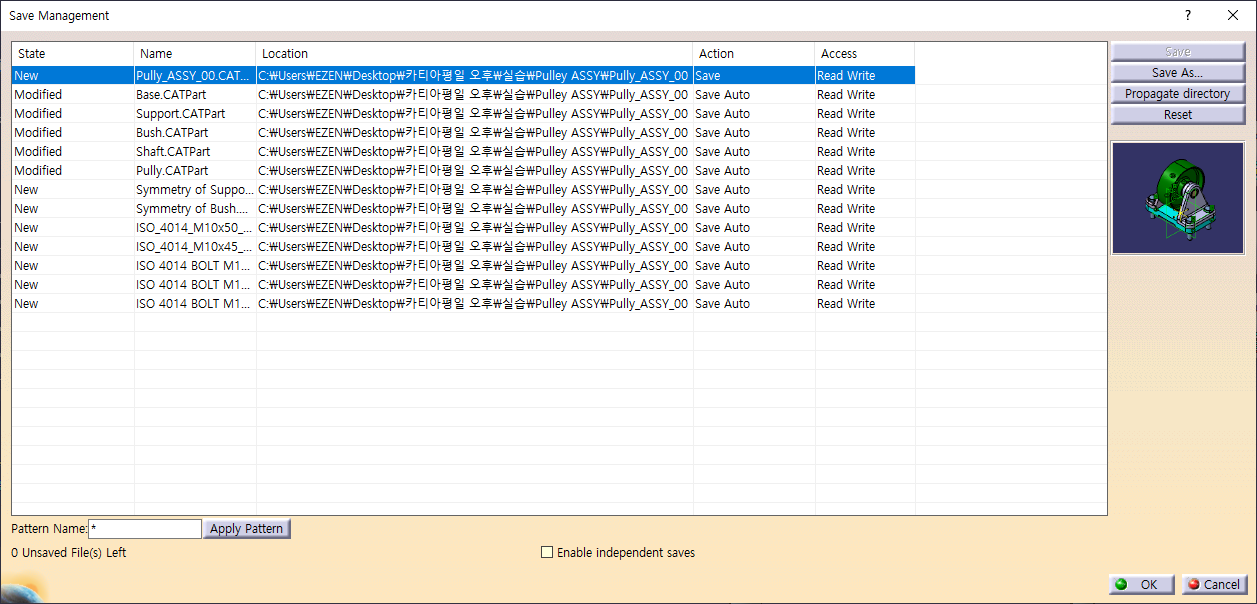Click the Reset button

(x=1177, y=115)
